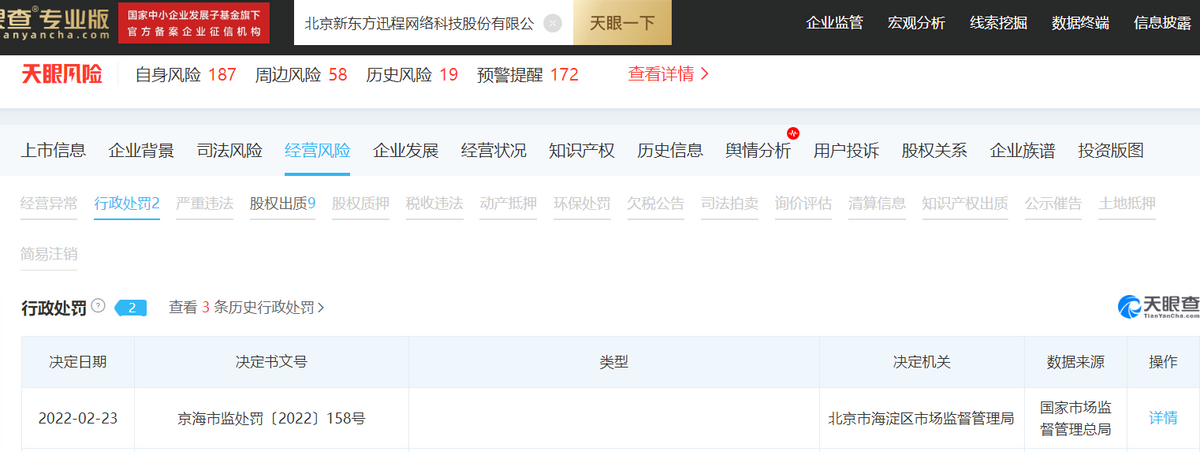Click the date cell 2022-02-23
1200x452 pixels.
point(78,418)
